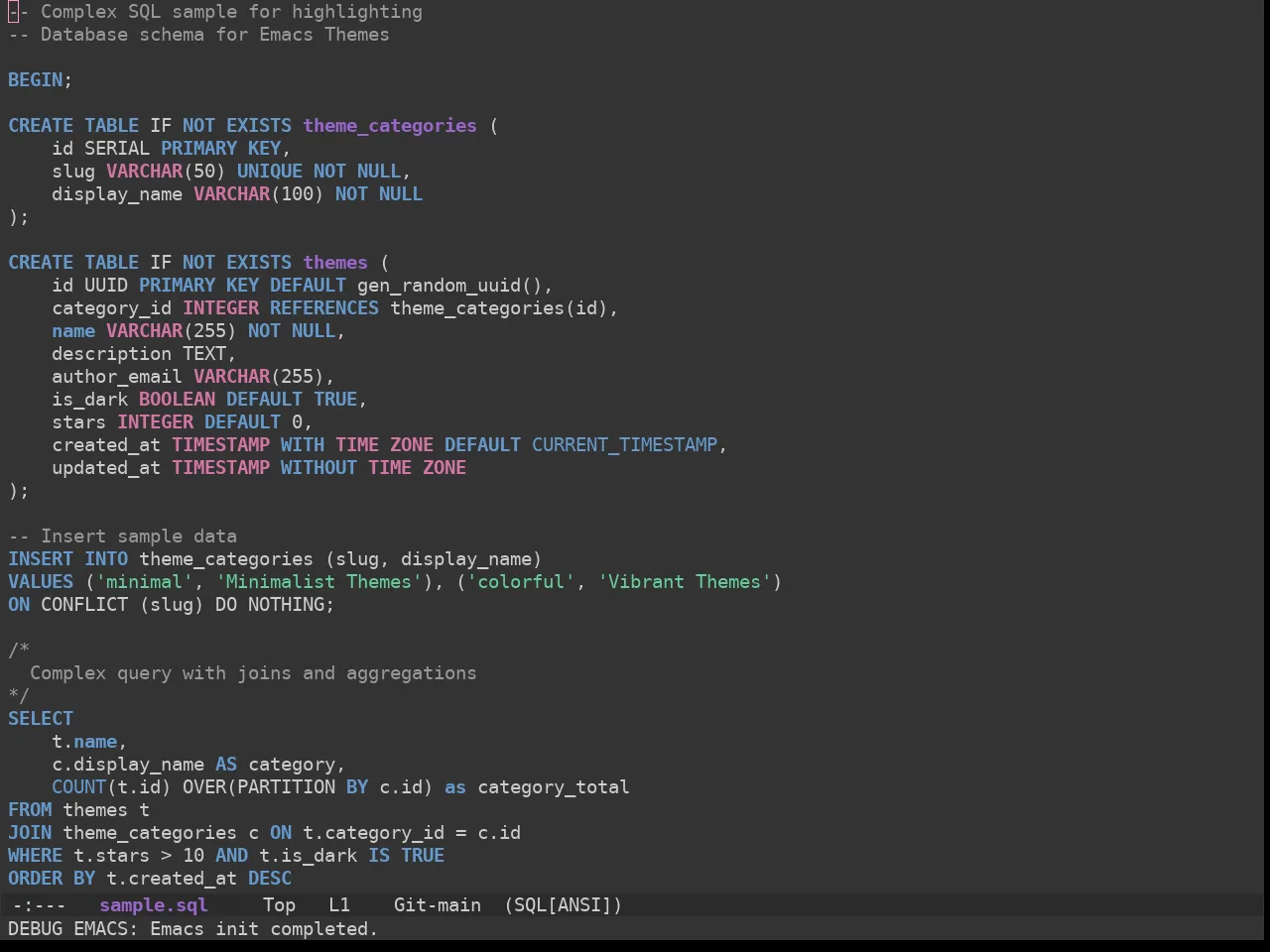
Task: Click category_total alias
Action: 554,786
